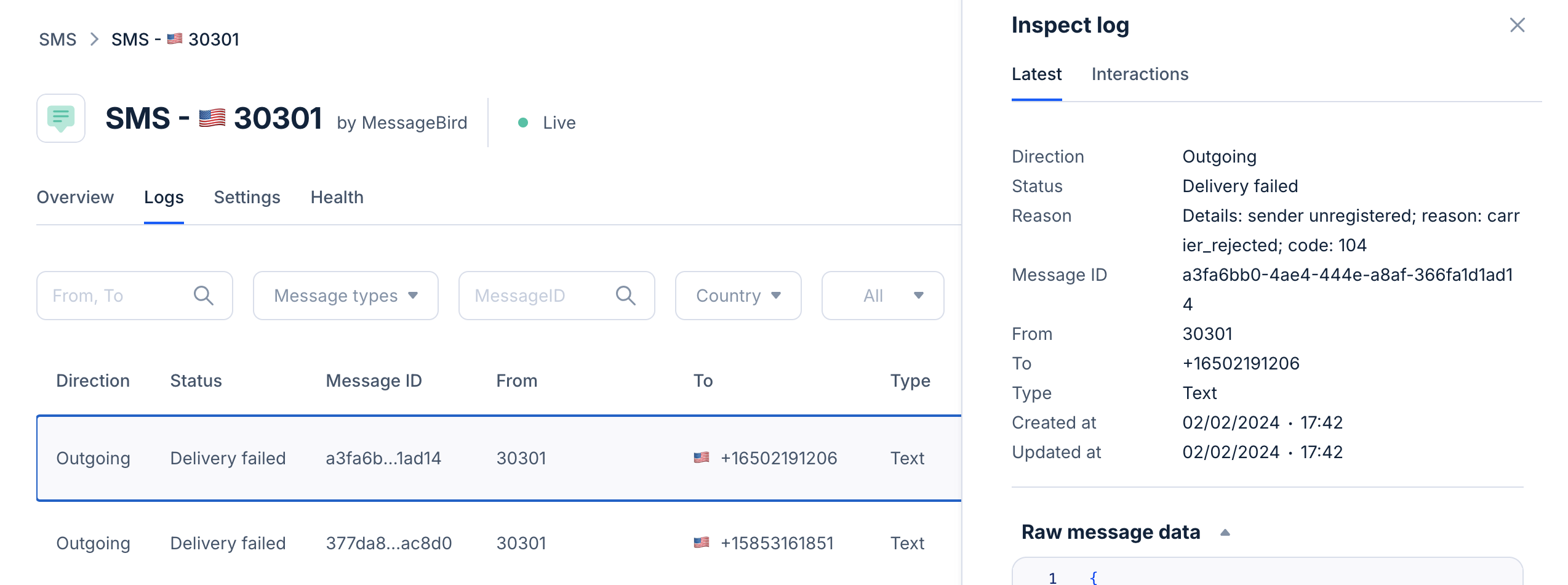Collapse the Raw message data section
1568x585 pixels.
(1225, 533)
